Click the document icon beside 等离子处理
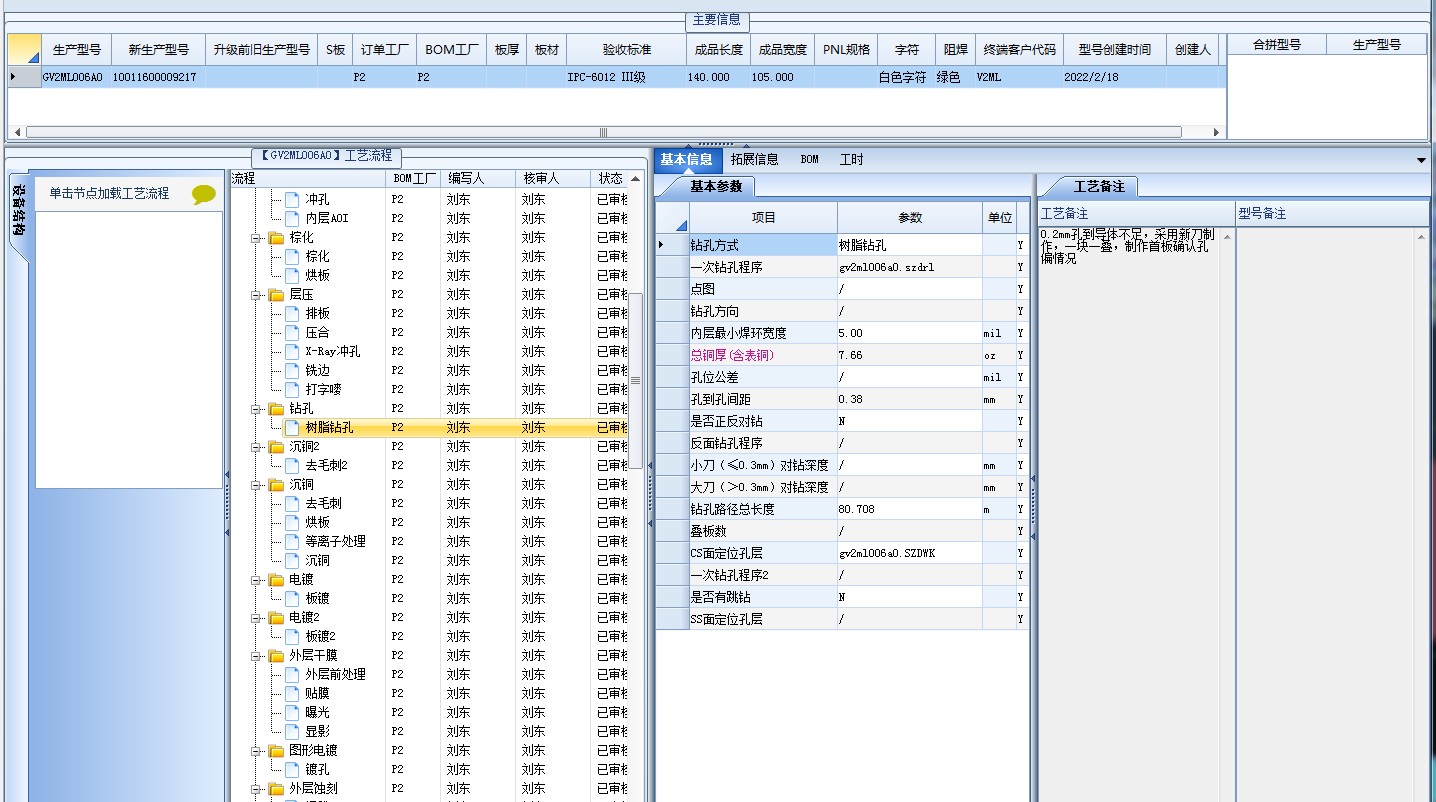 pos(292,541)
